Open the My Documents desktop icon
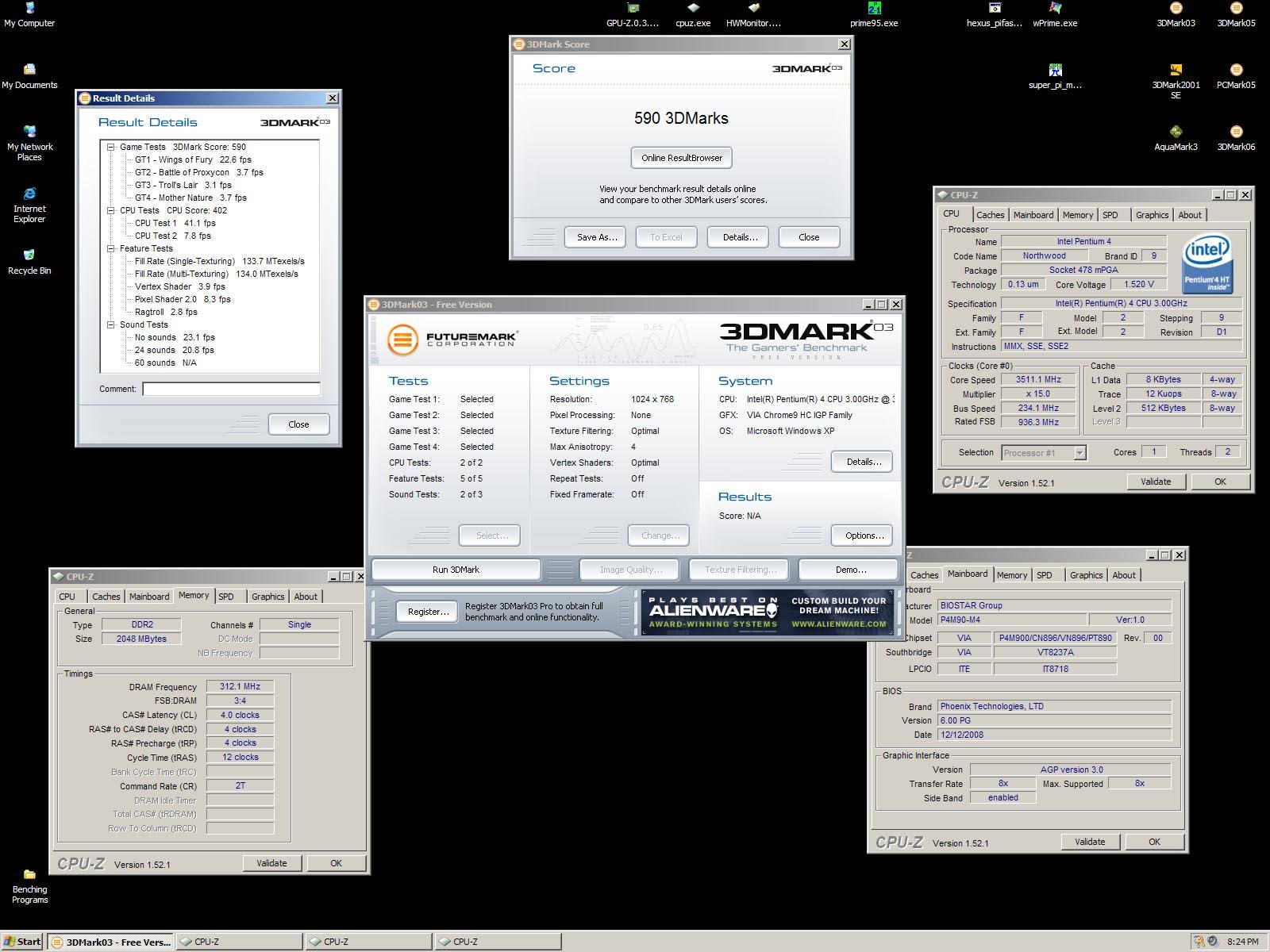 (29, 76)
